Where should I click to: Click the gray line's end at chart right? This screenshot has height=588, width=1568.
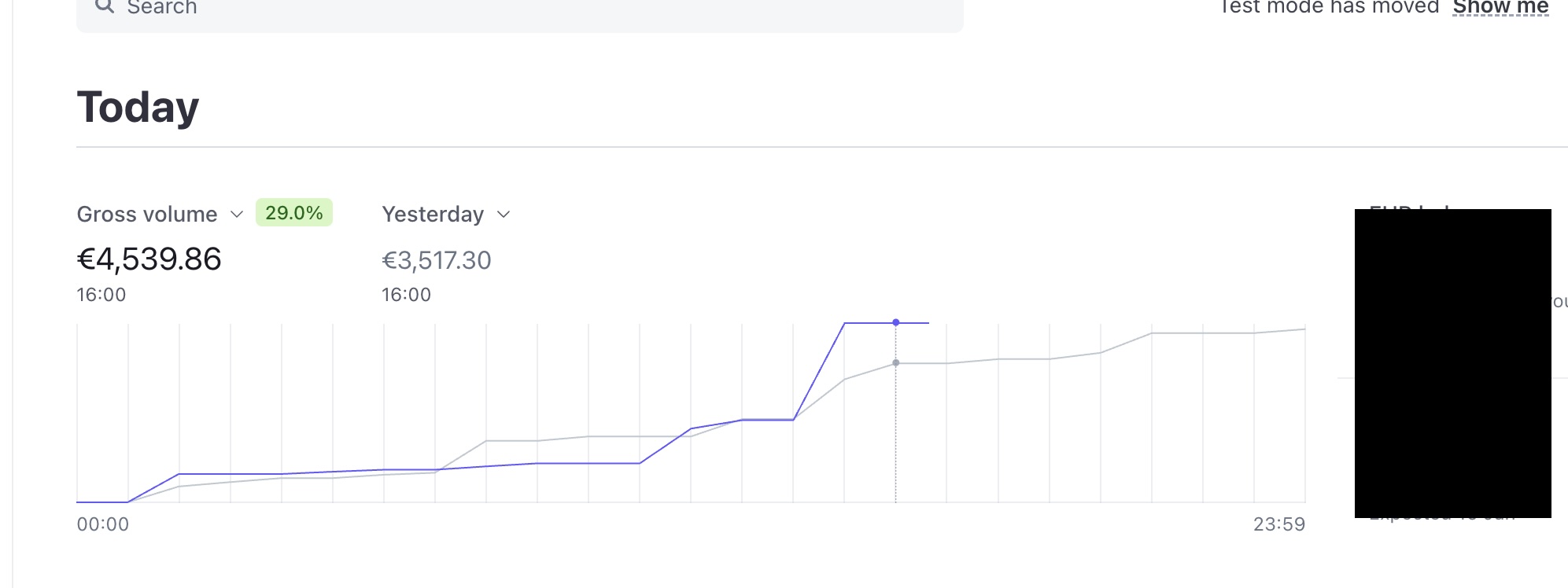click(x=1304, y=329)
